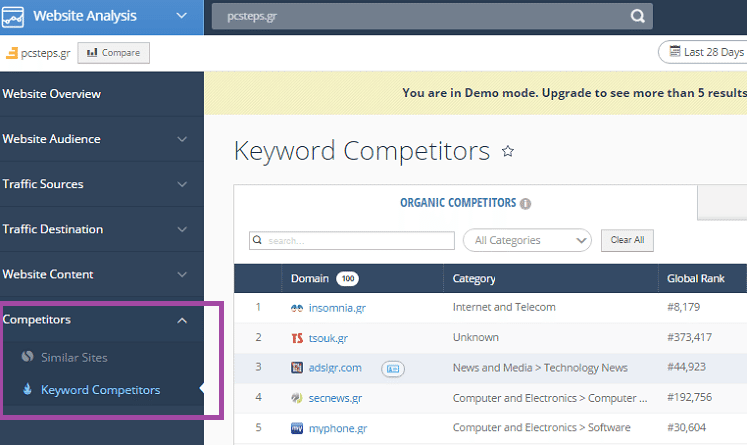Image resolution: width=747 pixels, height=445 pixels.
Task: Click the Internet and Telecom category cell
Action: pyautogui.click(x=504, y=307)
